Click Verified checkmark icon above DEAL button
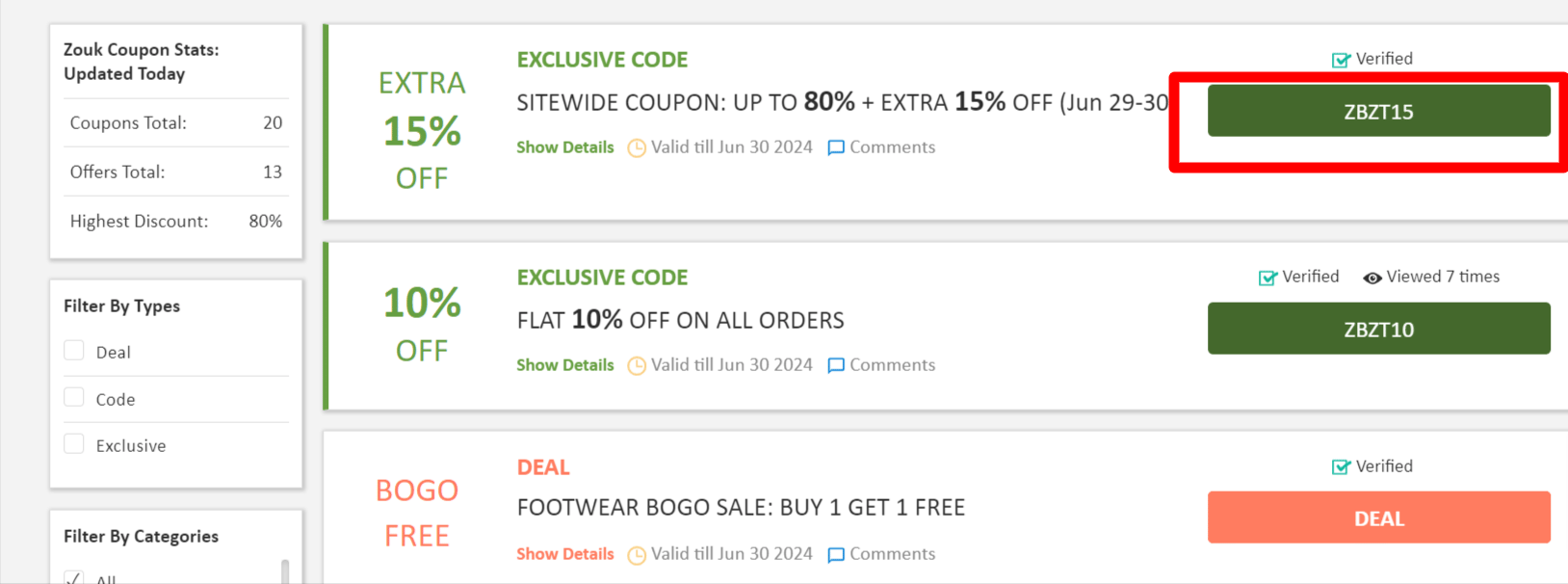1568x584 pixels. point(1341,467)
